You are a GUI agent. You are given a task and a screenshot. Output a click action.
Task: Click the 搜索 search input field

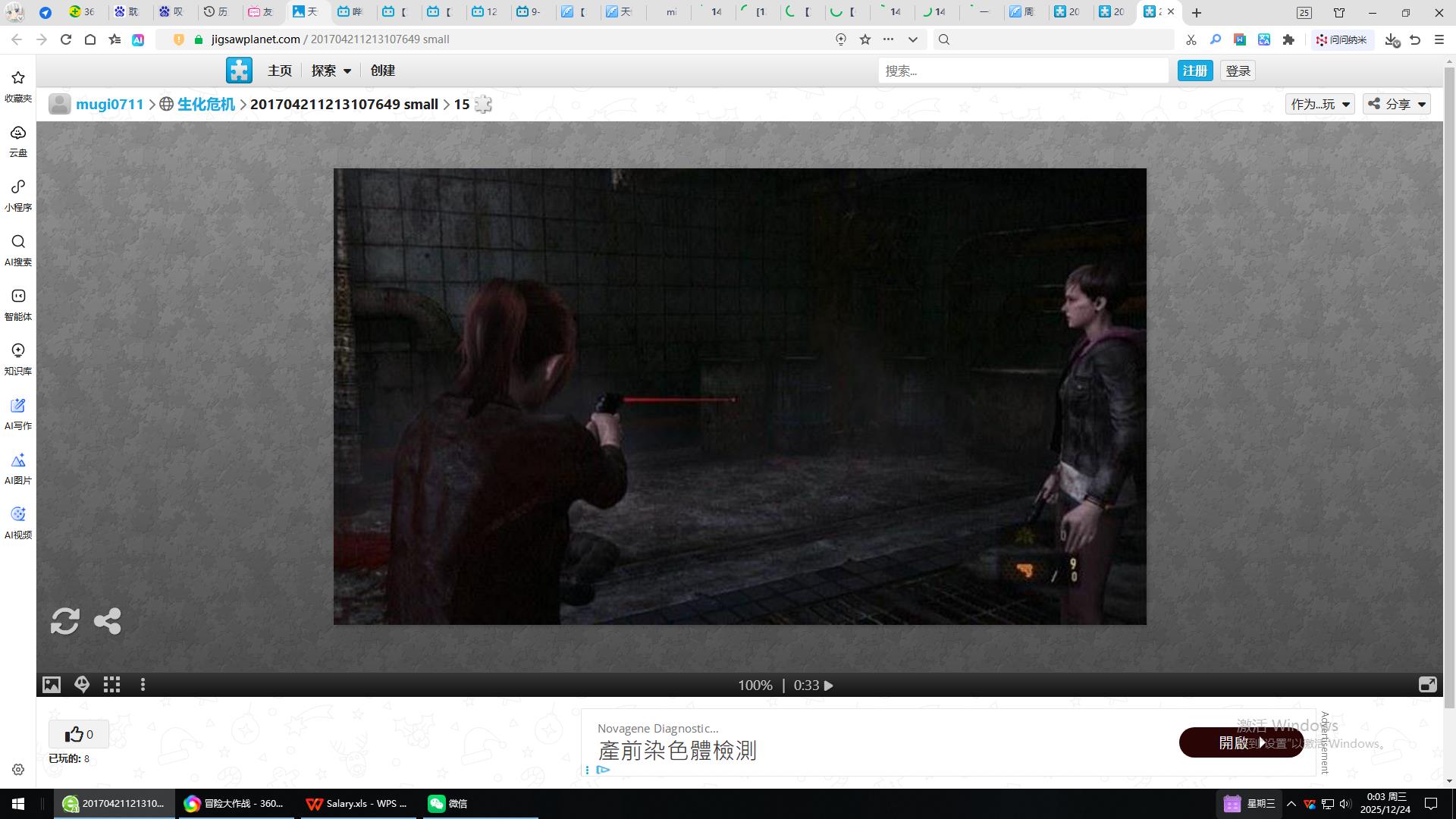[x=1022, y=71]
